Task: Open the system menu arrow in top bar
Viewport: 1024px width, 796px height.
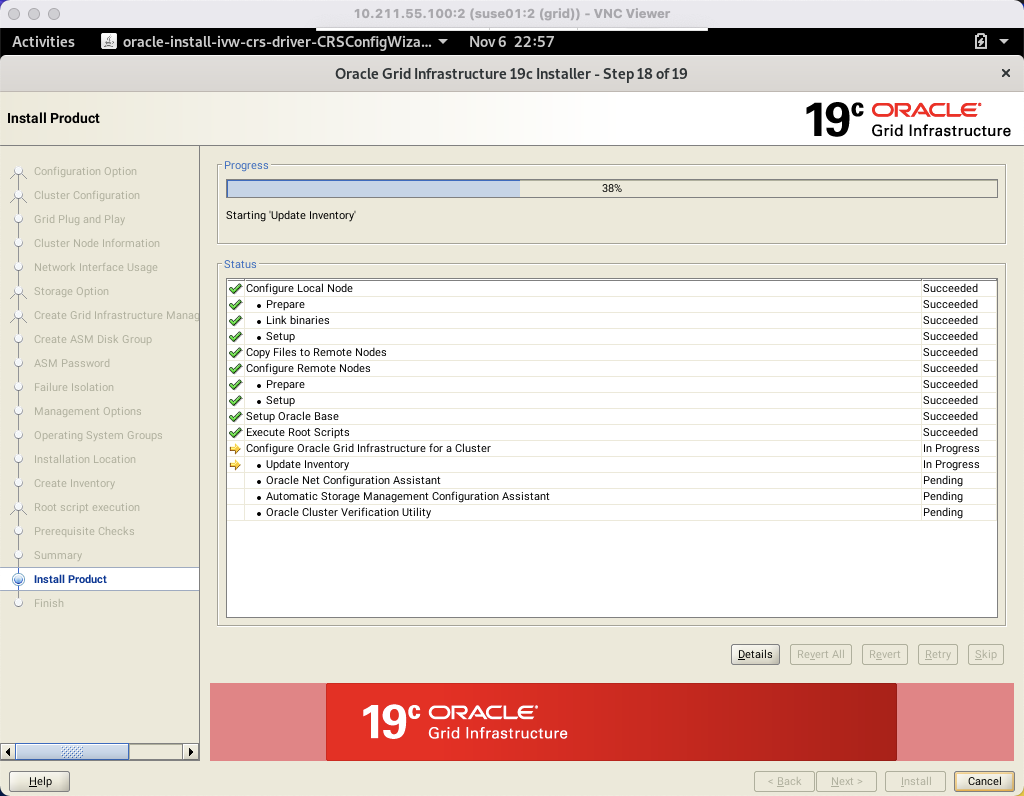Action: [1004, 42]
